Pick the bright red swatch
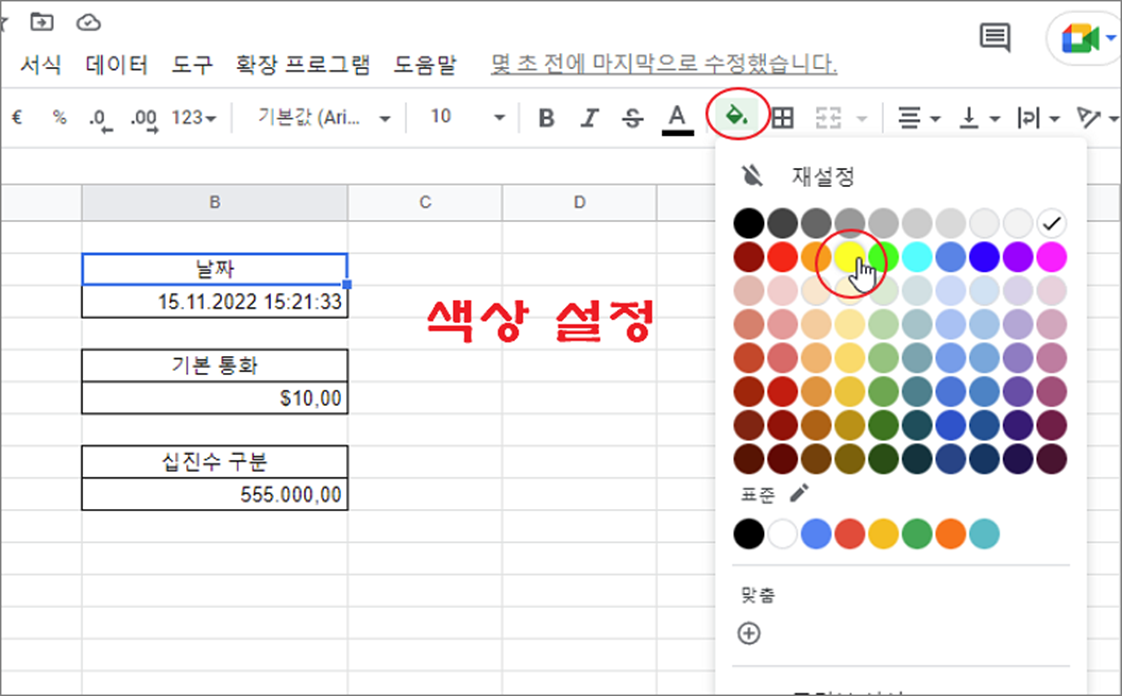Image resolution: width=1122 pixels, height=696 pixels. pos(782,257)
